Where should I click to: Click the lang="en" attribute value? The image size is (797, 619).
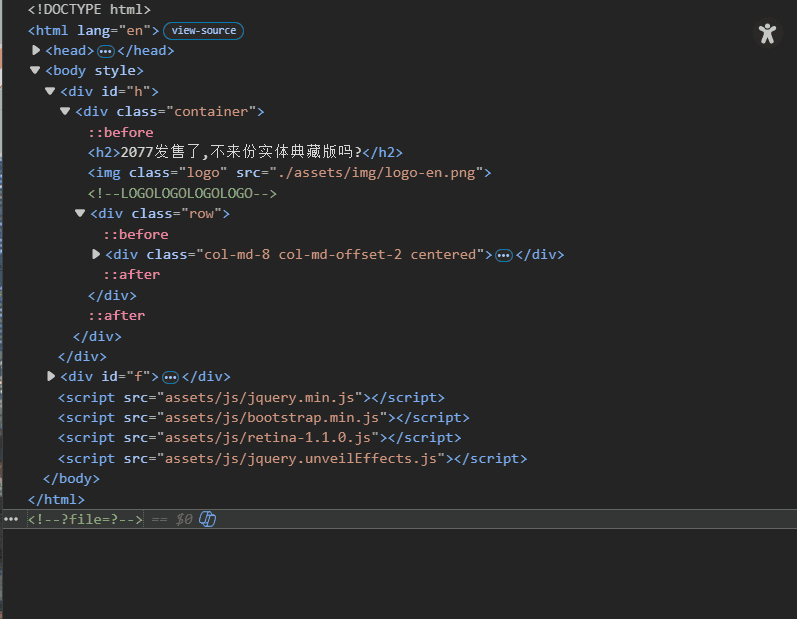tap(135, 30)
